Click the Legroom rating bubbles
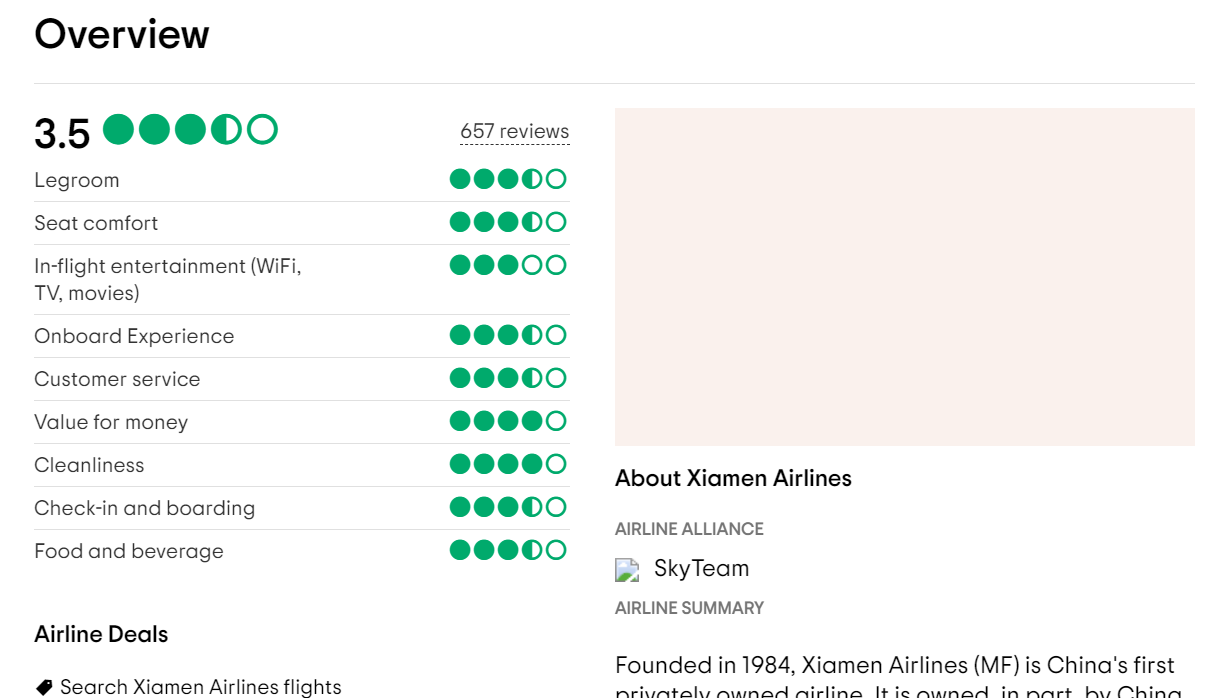The width and height of the screenshot is (1221, 698). coord(508,179)
